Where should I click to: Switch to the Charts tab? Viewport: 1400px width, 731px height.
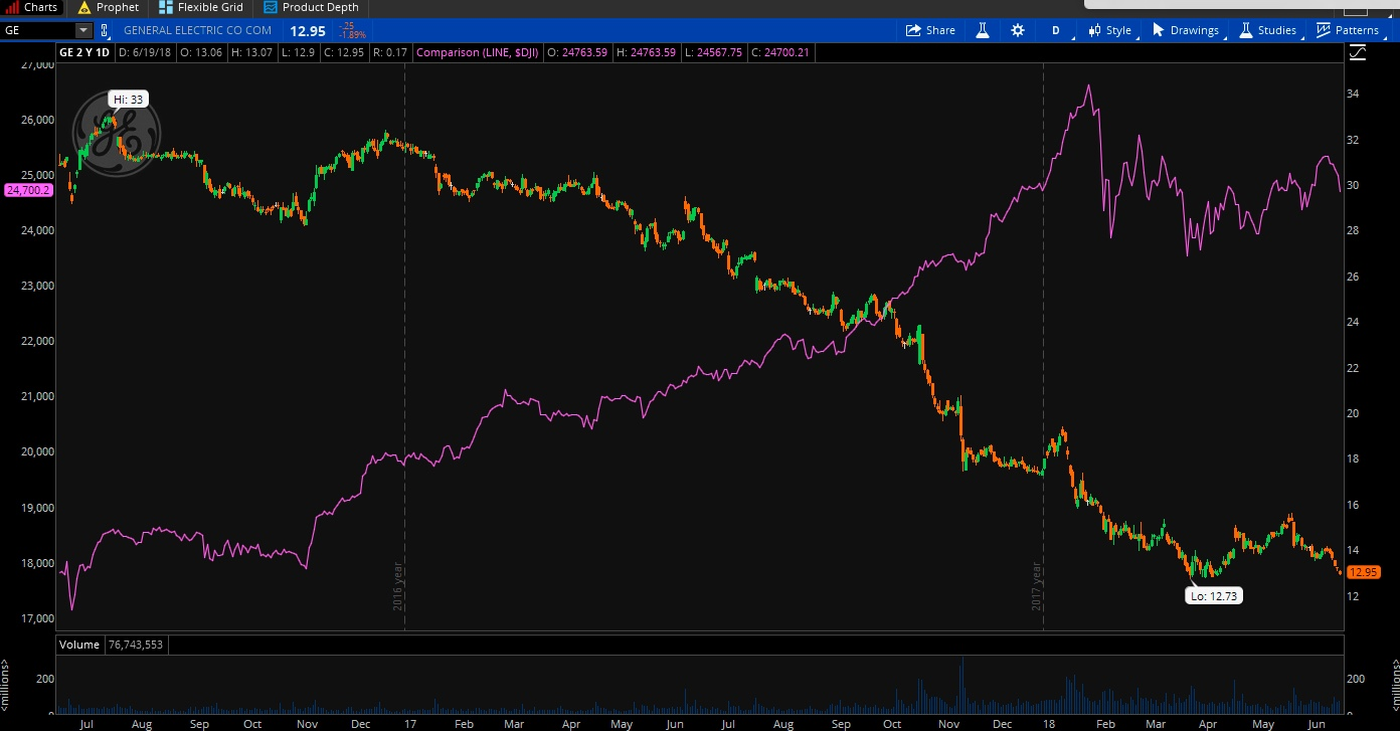(x=32, y=7)
